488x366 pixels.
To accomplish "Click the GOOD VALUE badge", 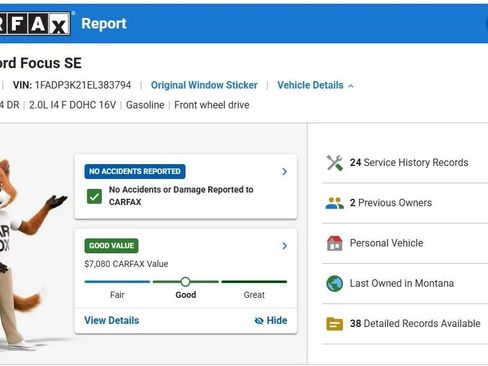I will coord(111,246).
